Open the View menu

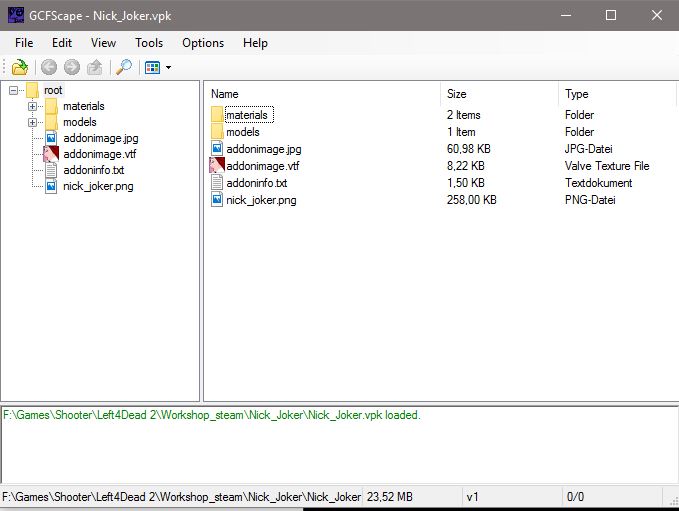pyautogui.click(x=103, y=43)
